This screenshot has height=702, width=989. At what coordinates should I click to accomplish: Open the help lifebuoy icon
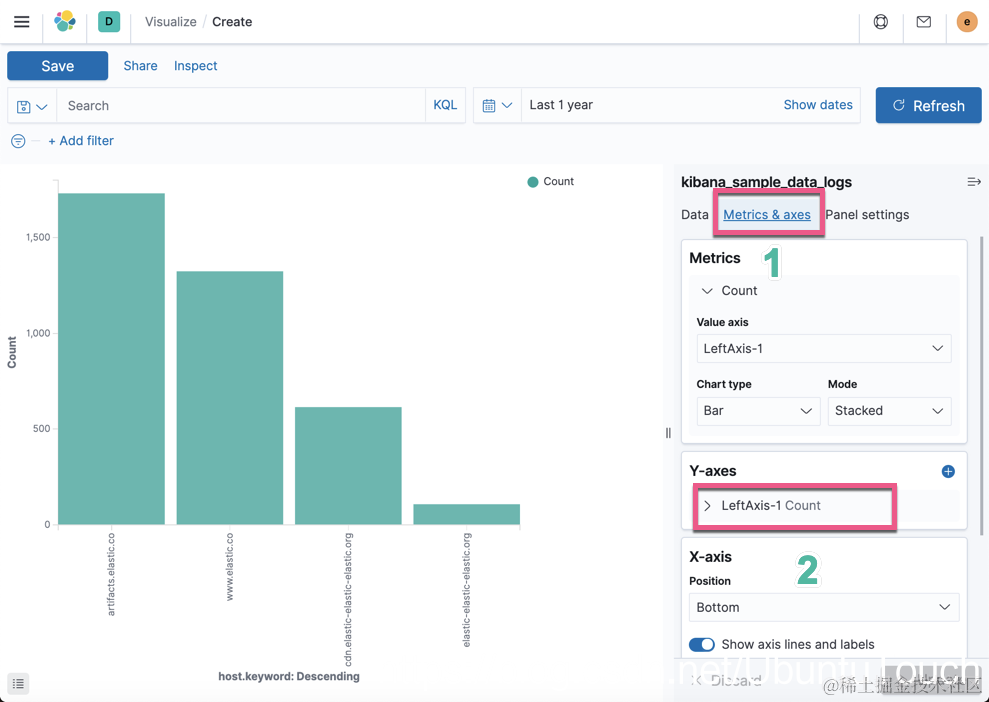tap(881, 21)
